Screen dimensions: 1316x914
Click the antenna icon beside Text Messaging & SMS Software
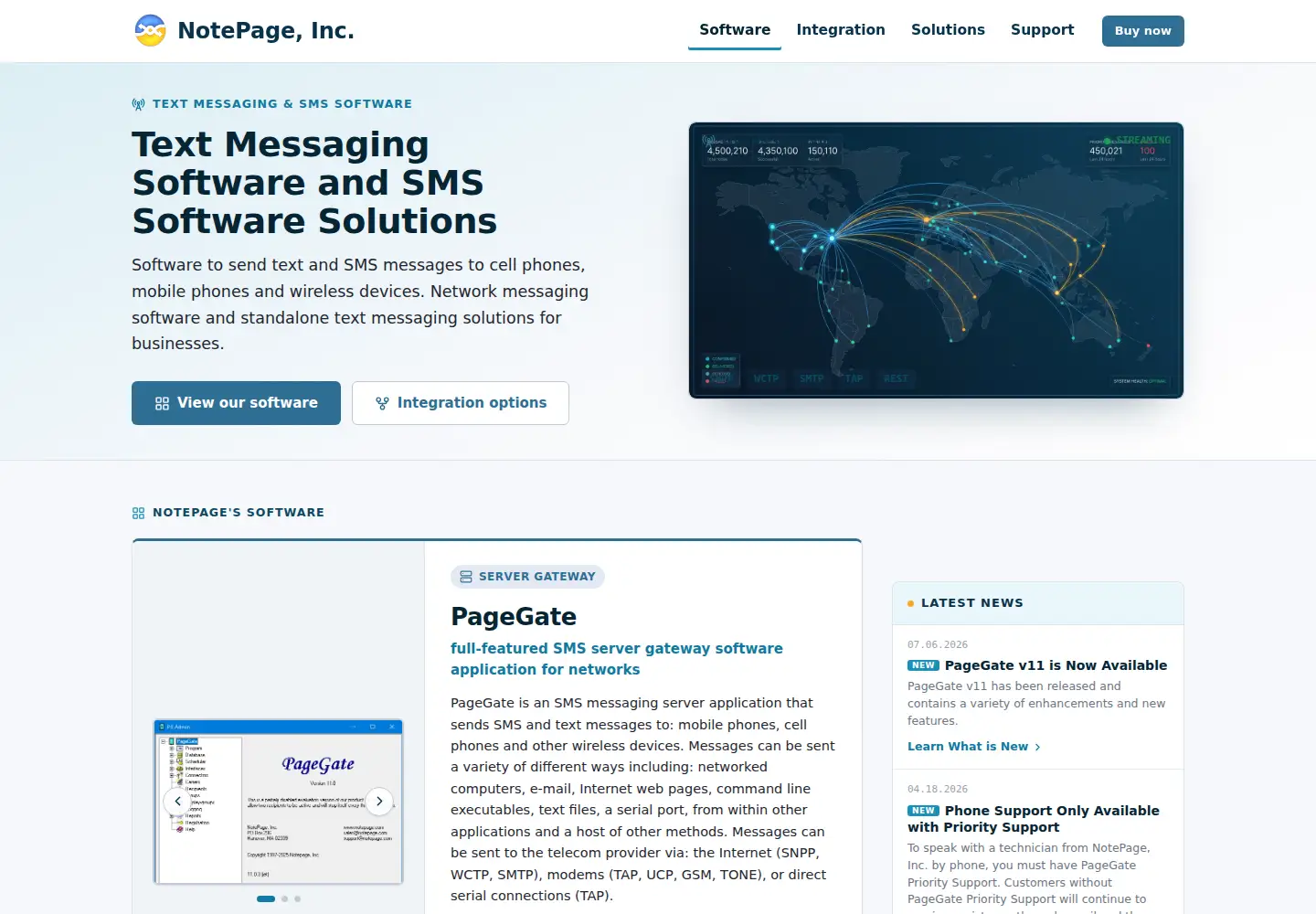click(139, 104)
